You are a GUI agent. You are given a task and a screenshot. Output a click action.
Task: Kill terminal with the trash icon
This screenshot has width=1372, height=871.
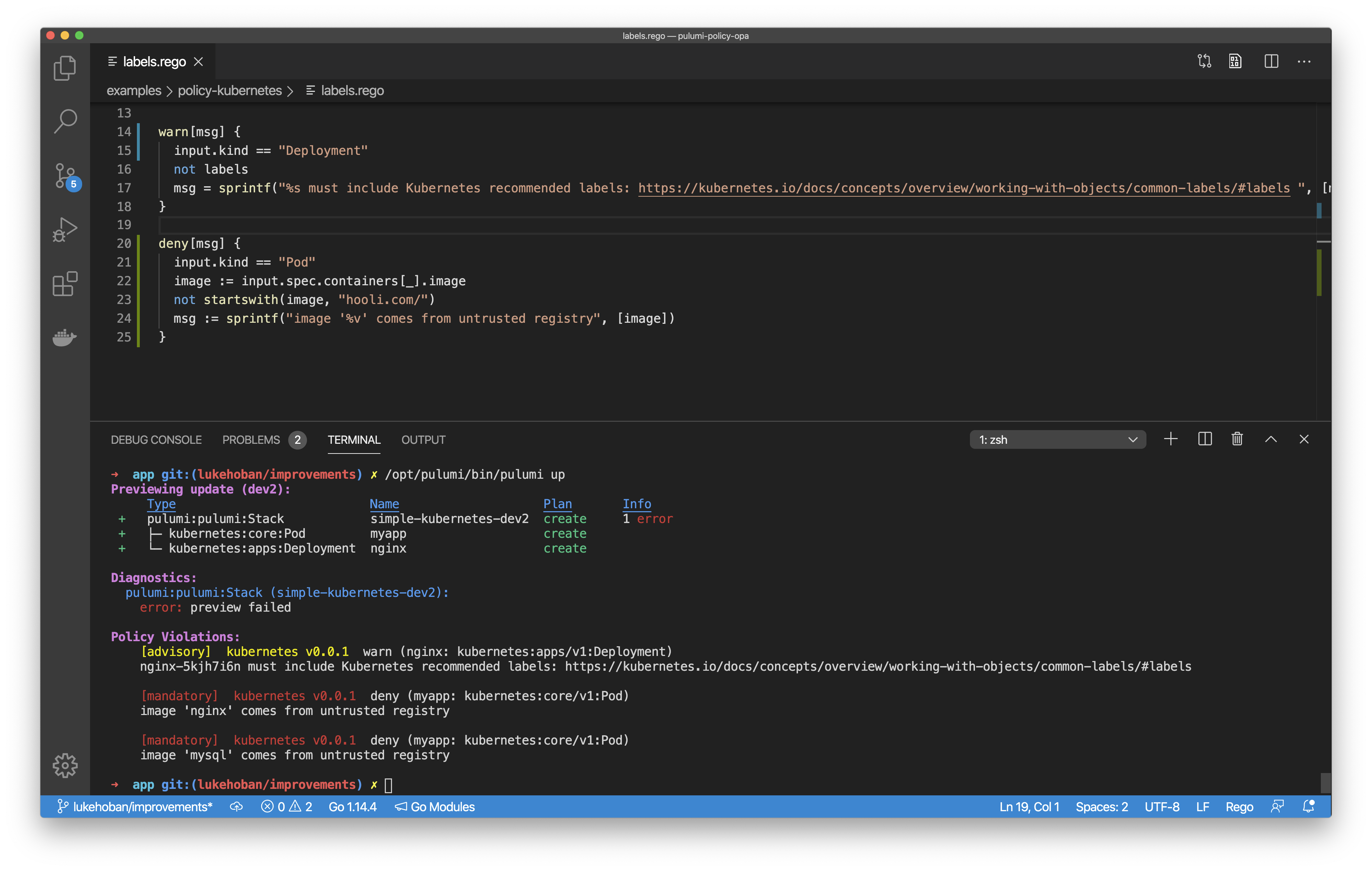pos(1237,439)
